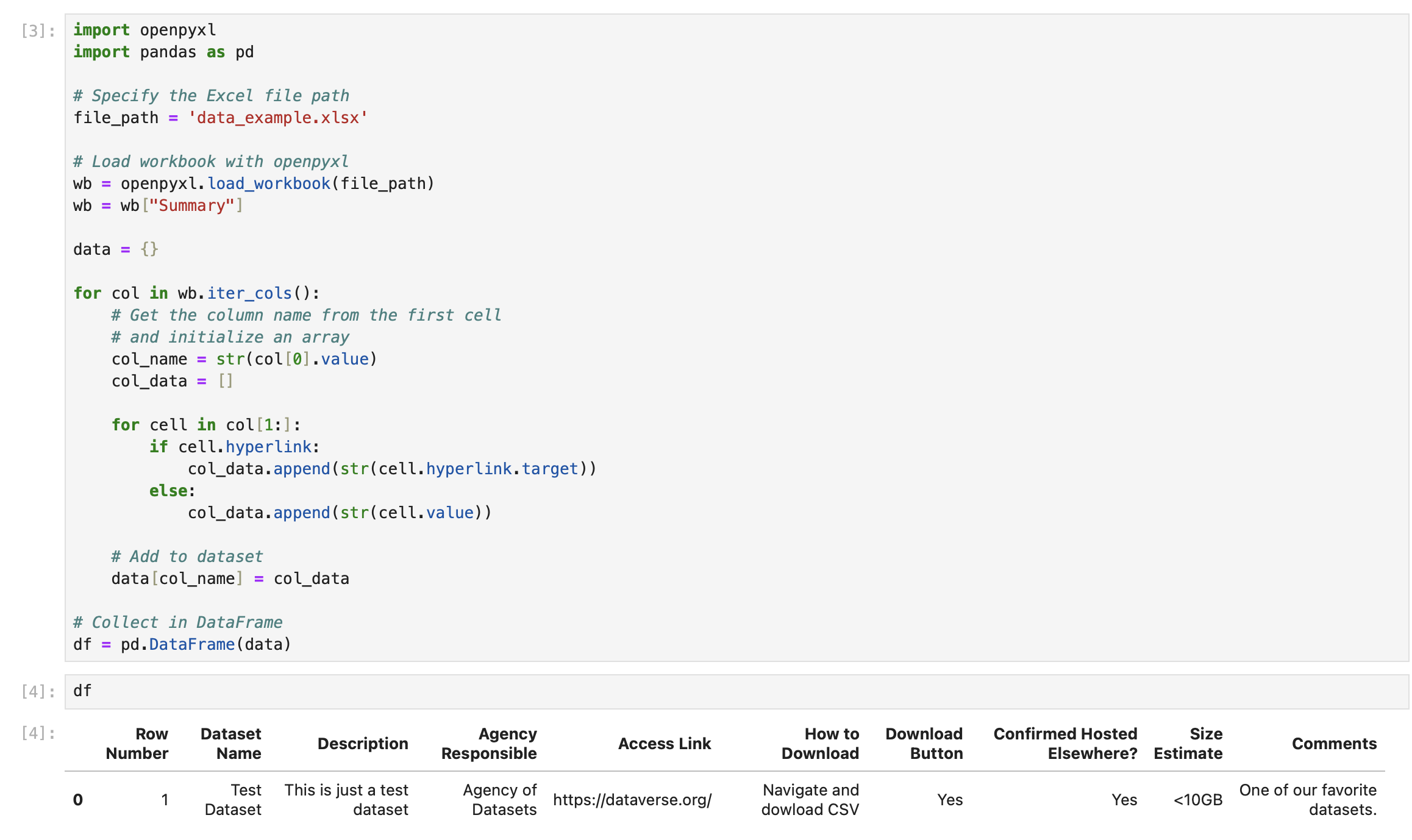
Task: Click the iter_cols method in for-loop
Action: coord(249,293)
